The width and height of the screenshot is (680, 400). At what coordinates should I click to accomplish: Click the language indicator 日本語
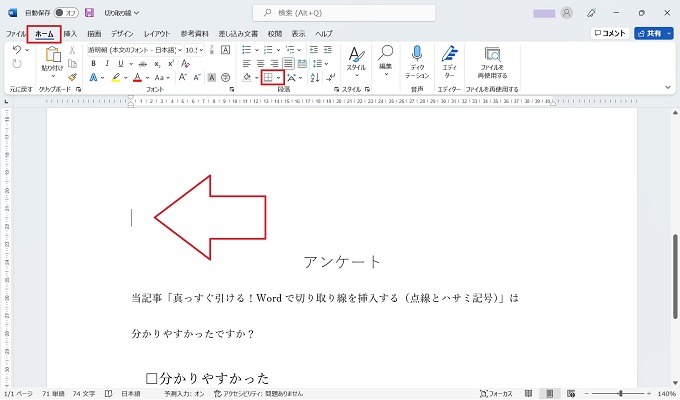click(131, 393)
